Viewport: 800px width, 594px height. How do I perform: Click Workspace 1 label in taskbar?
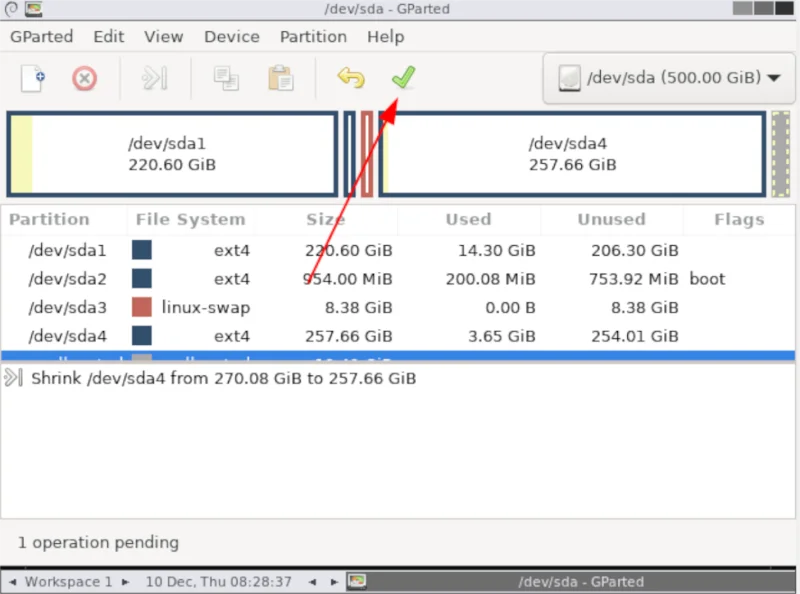(68, 582)
